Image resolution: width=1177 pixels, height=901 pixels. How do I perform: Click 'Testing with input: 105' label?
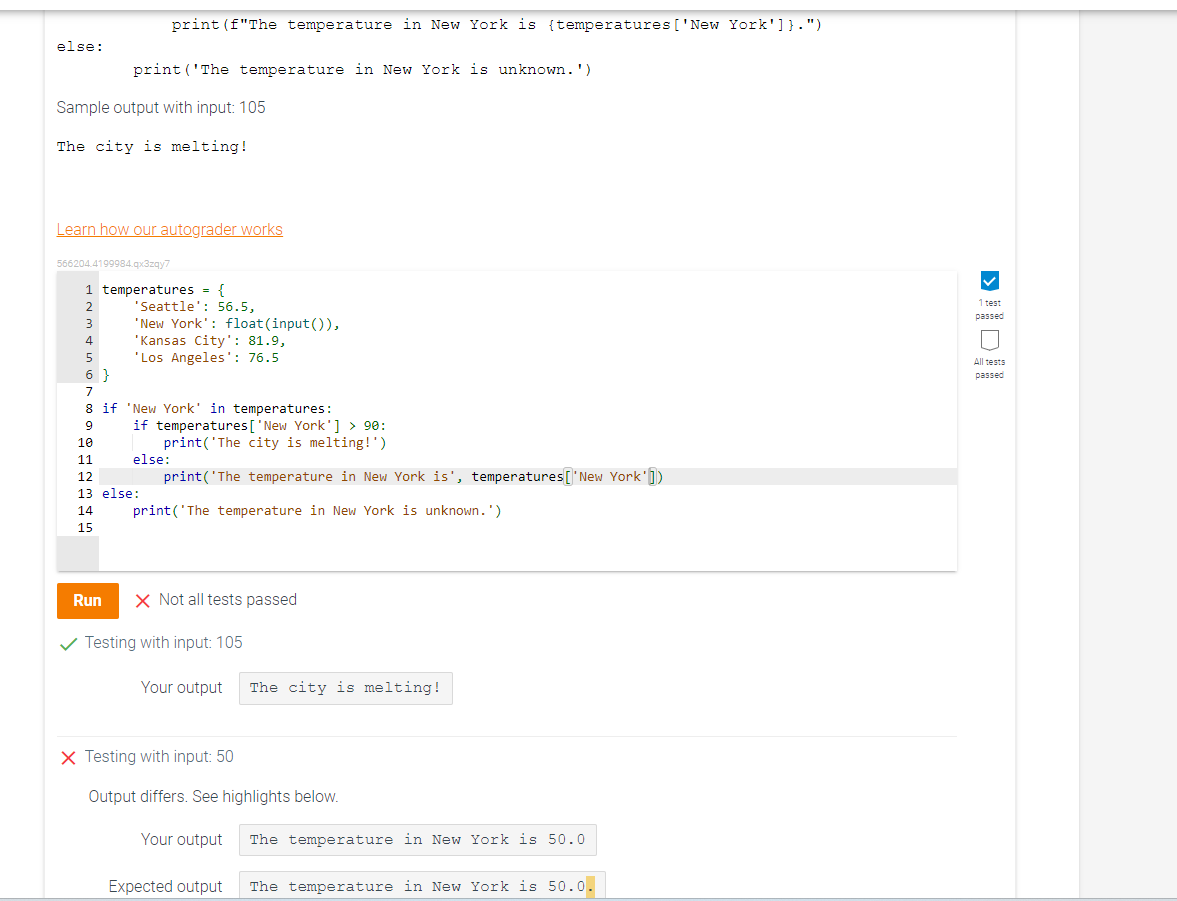tap(164, 643)
